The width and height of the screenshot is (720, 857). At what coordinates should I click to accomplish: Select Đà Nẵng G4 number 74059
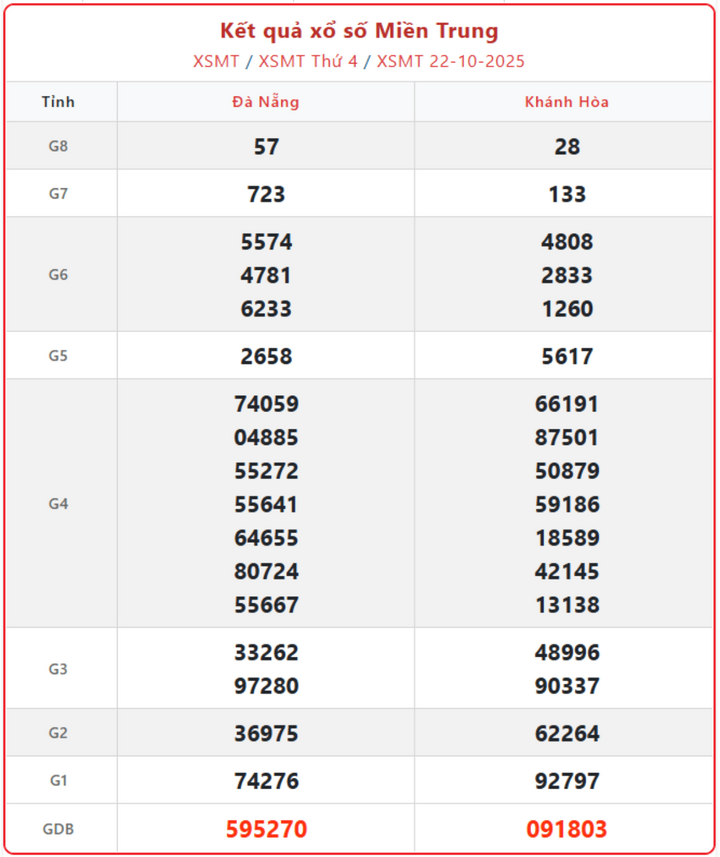pyautogui.click(x=266, y=404)
